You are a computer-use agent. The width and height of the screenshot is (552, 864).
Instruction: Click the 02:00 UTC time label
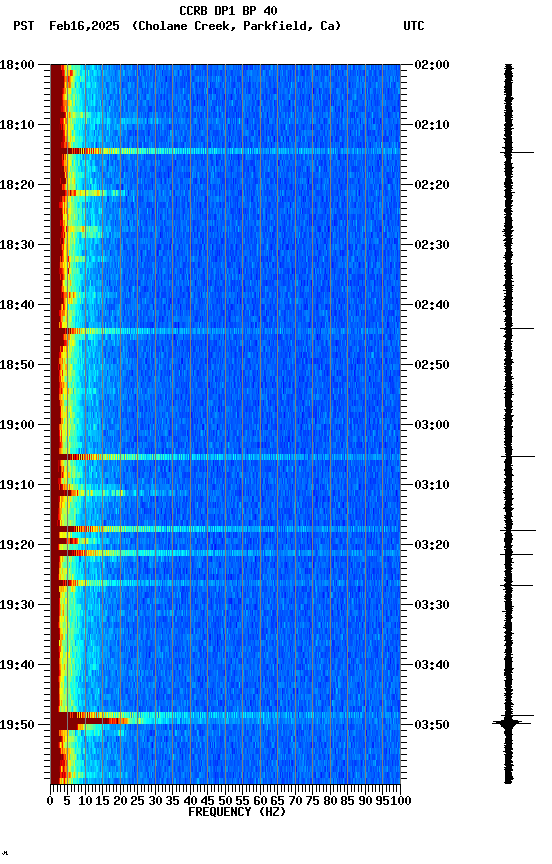(432, 65)
